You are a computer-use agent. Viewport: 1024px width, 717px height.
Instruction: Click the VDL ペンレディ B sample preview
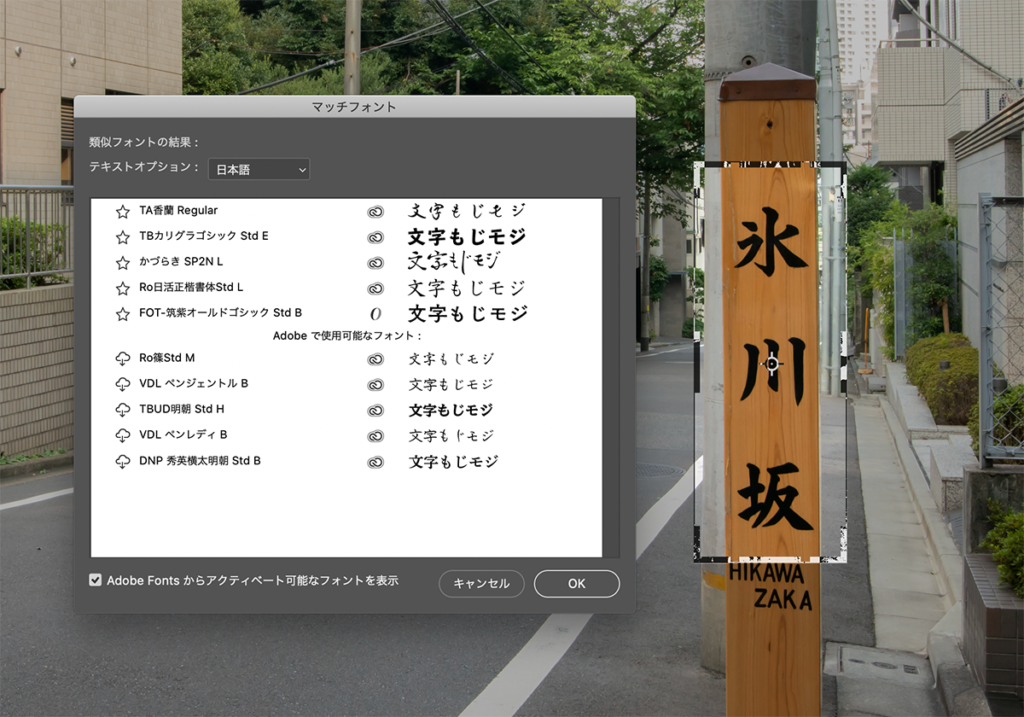pos(451,436)
